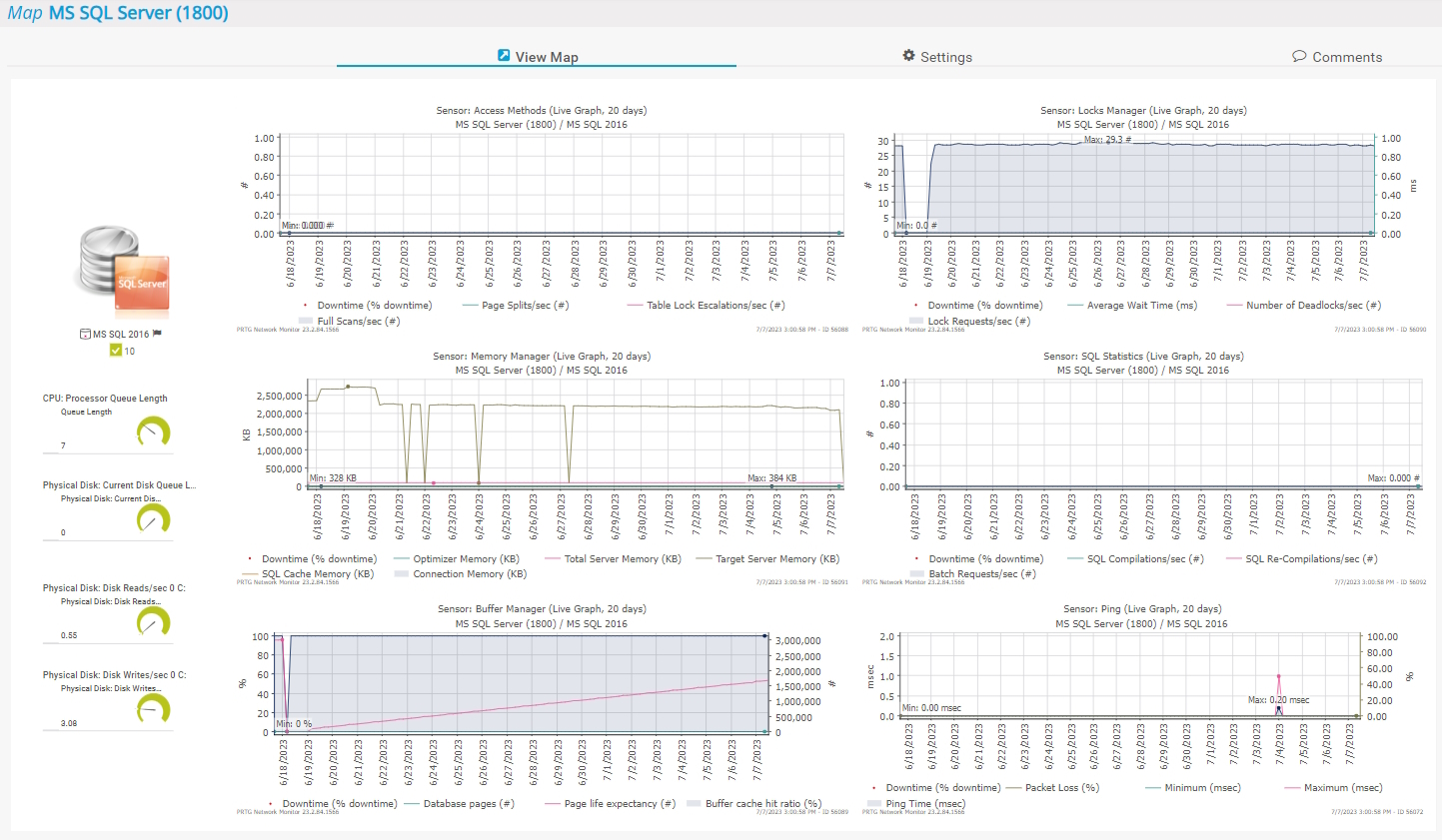Image resolution: width=1442 pixels, height=840 pixels.
Task: Click the Map MS SQL Server (1800) title
Action: point(118,13)
